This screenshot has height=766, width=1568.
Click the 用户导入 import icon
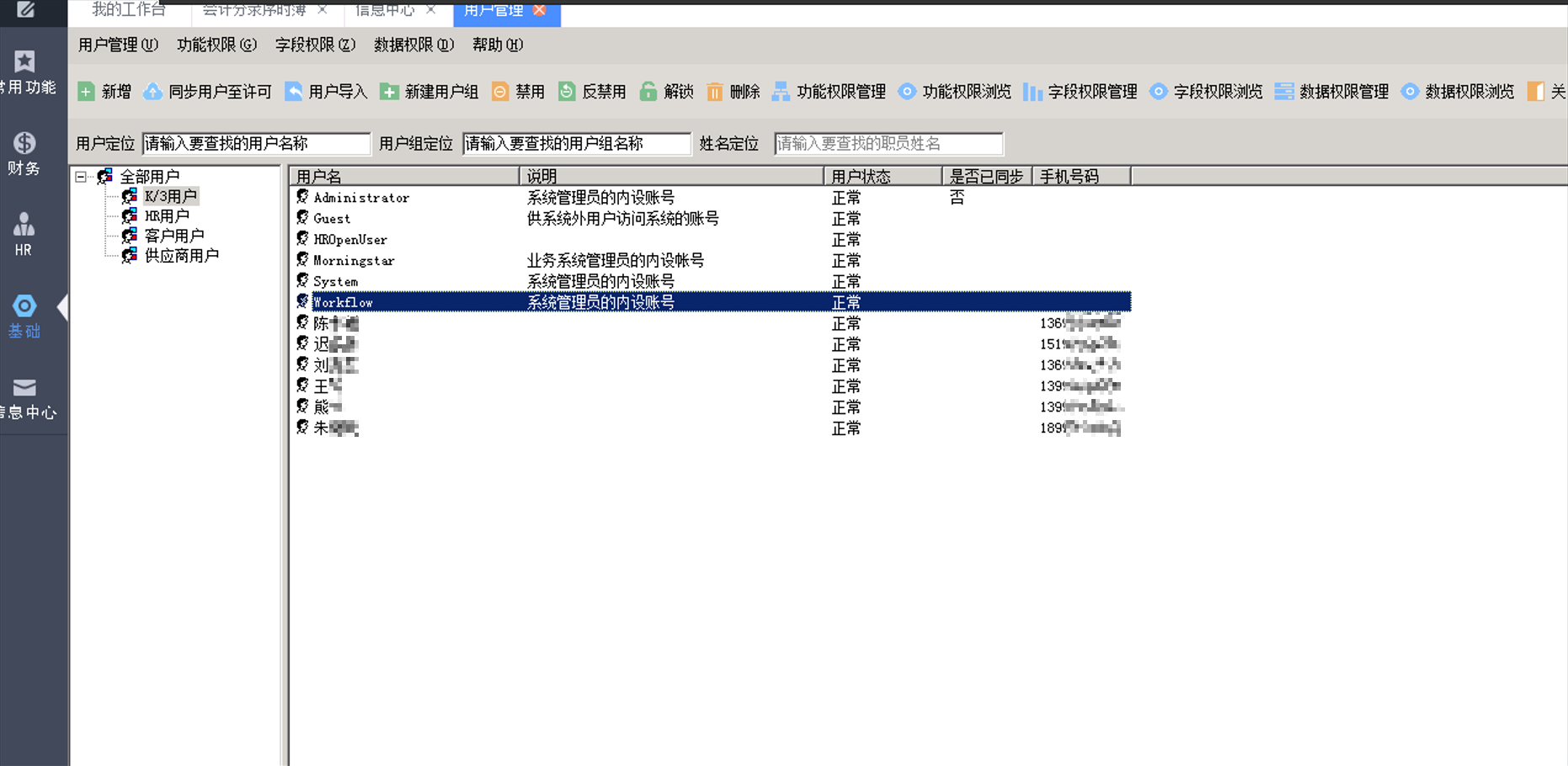pos(293,92)
